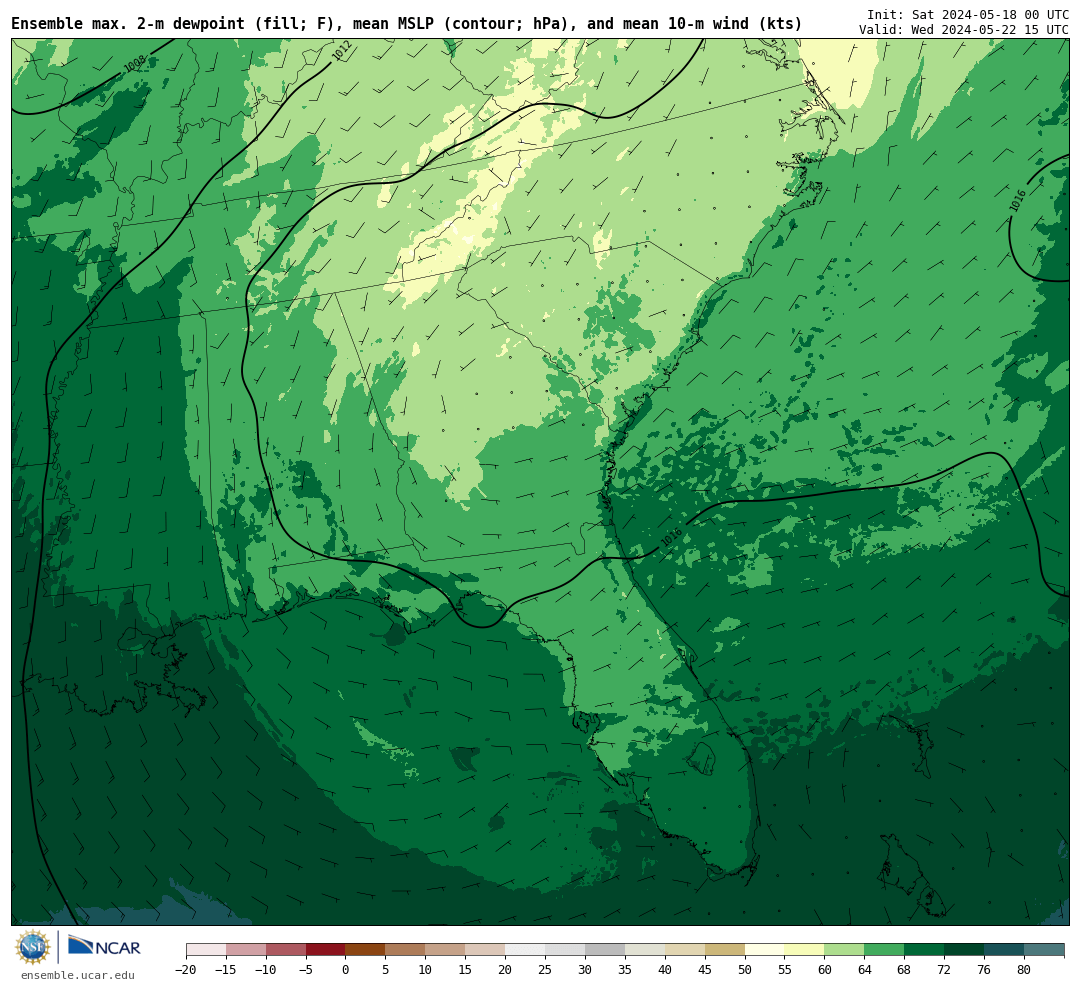This screenshot has width=1080, height=988.
Task: Pick the -20 to -15 light pink colorbar swatch
Action: tap(206, 950)
